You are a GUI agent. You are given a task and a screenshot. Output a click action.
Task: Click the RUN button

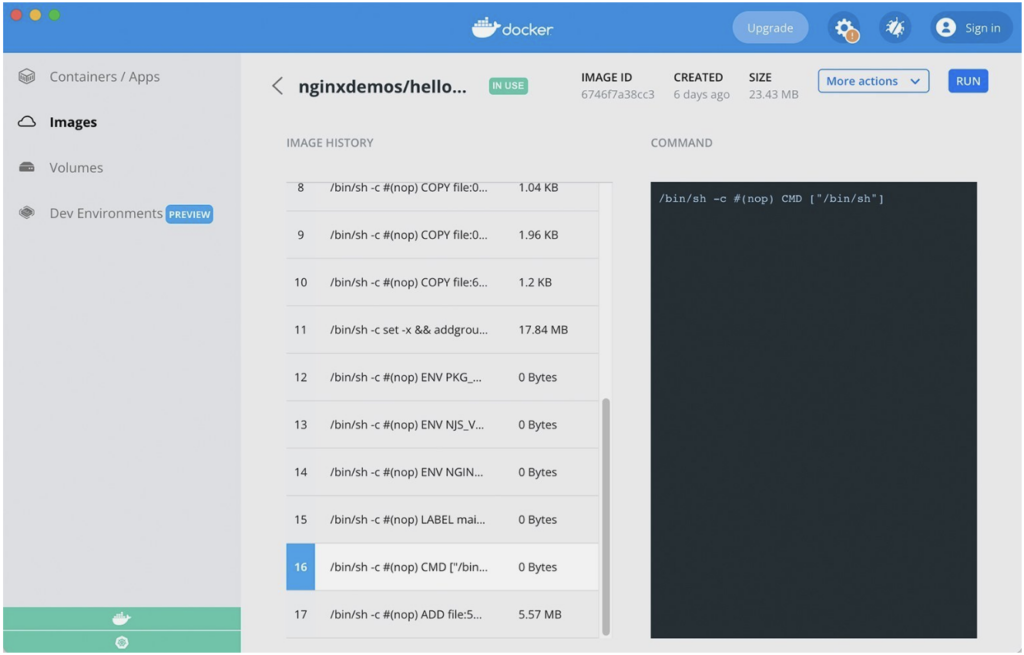967,81
